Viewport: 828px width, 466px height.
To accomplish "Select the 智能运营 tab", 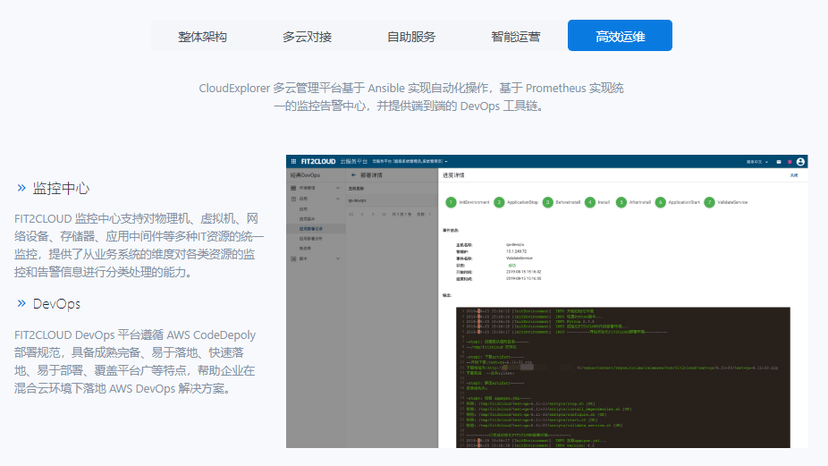I will click(515, 36).
